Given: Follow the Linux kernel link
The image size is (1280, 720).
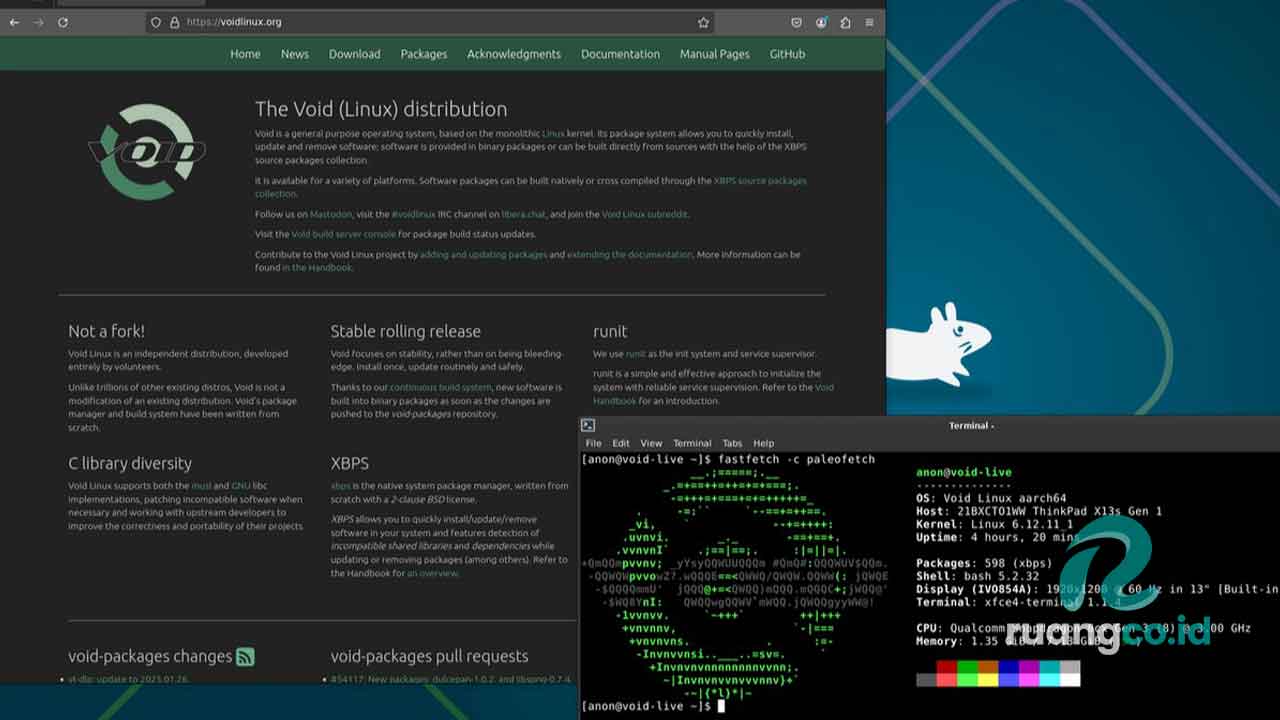Looking at the screenshot, I should (553, 133).
